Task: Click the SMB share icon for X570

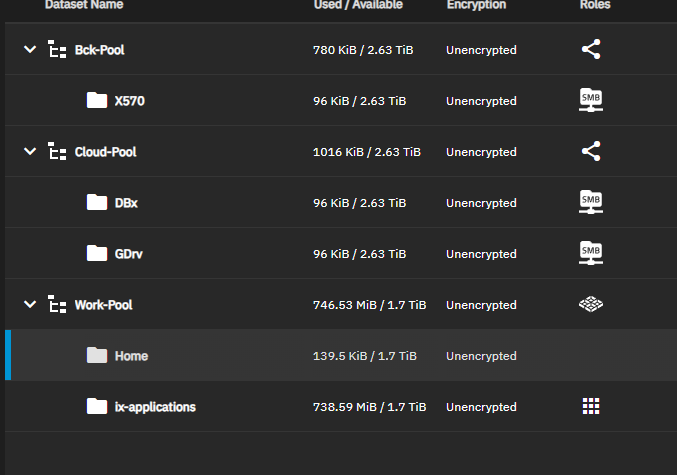Action: [x=591, y=100]
